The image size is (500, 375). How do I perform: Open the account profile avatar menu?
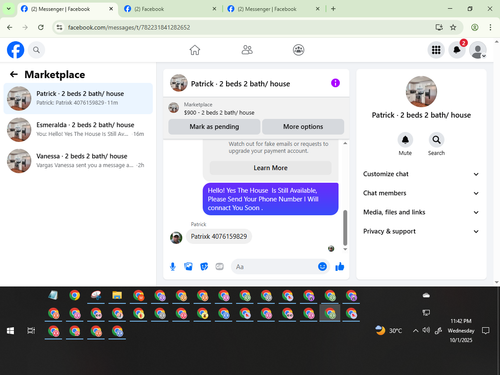point(478,50)
